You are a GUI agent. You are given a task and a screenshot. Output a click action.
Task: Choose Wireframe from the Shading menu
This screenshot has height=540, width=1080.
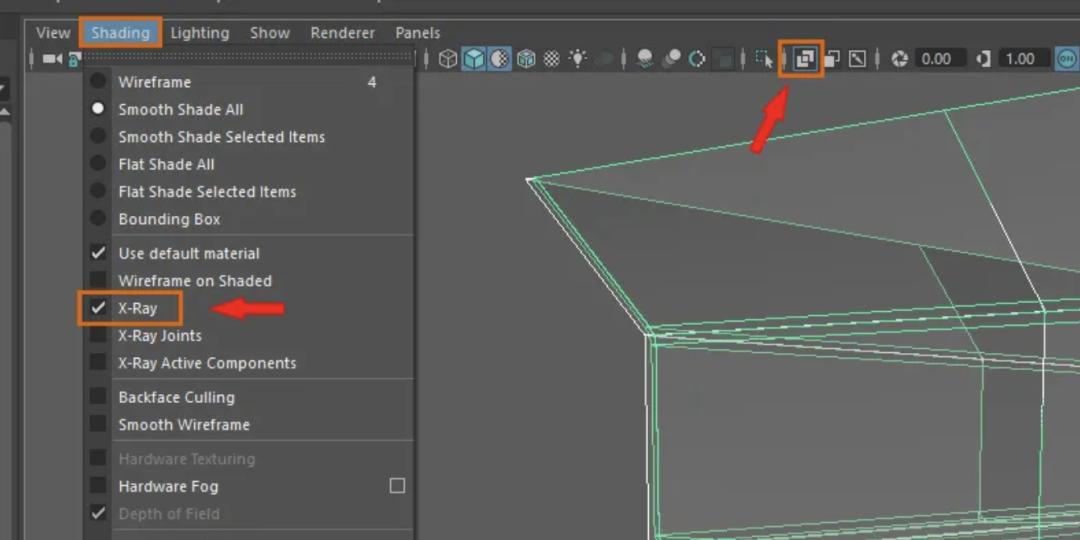(154, 82)
